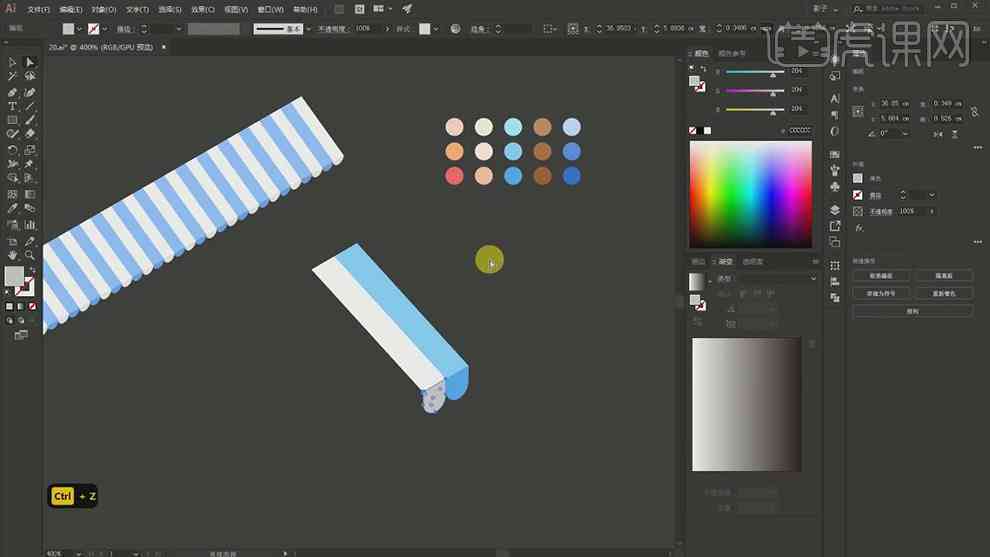Activate the Fill box in the toolbar

(x=14, y=276)
